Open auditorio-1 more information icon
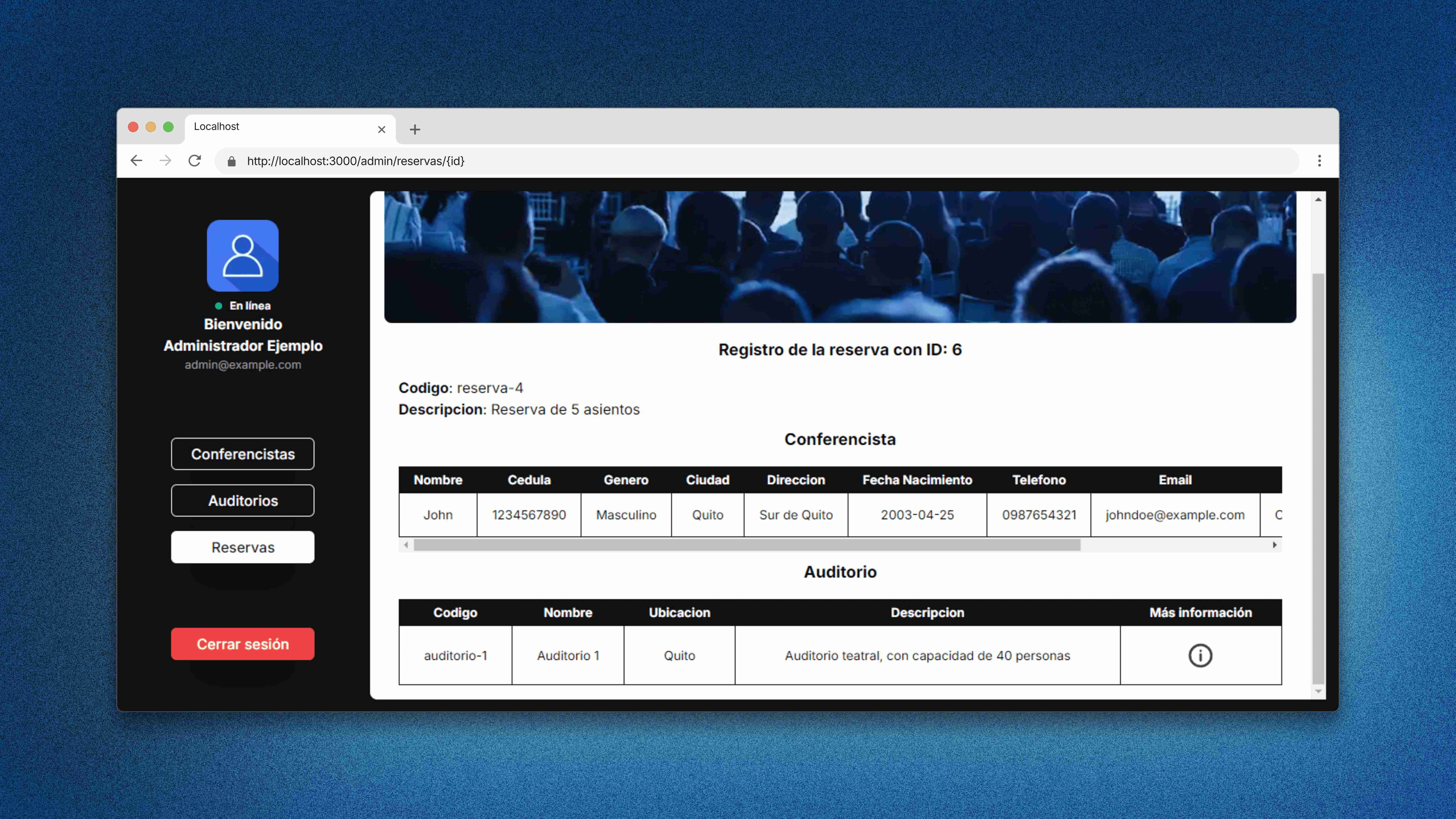The height and width of the screenshot is (819, 1456). 1200,656
